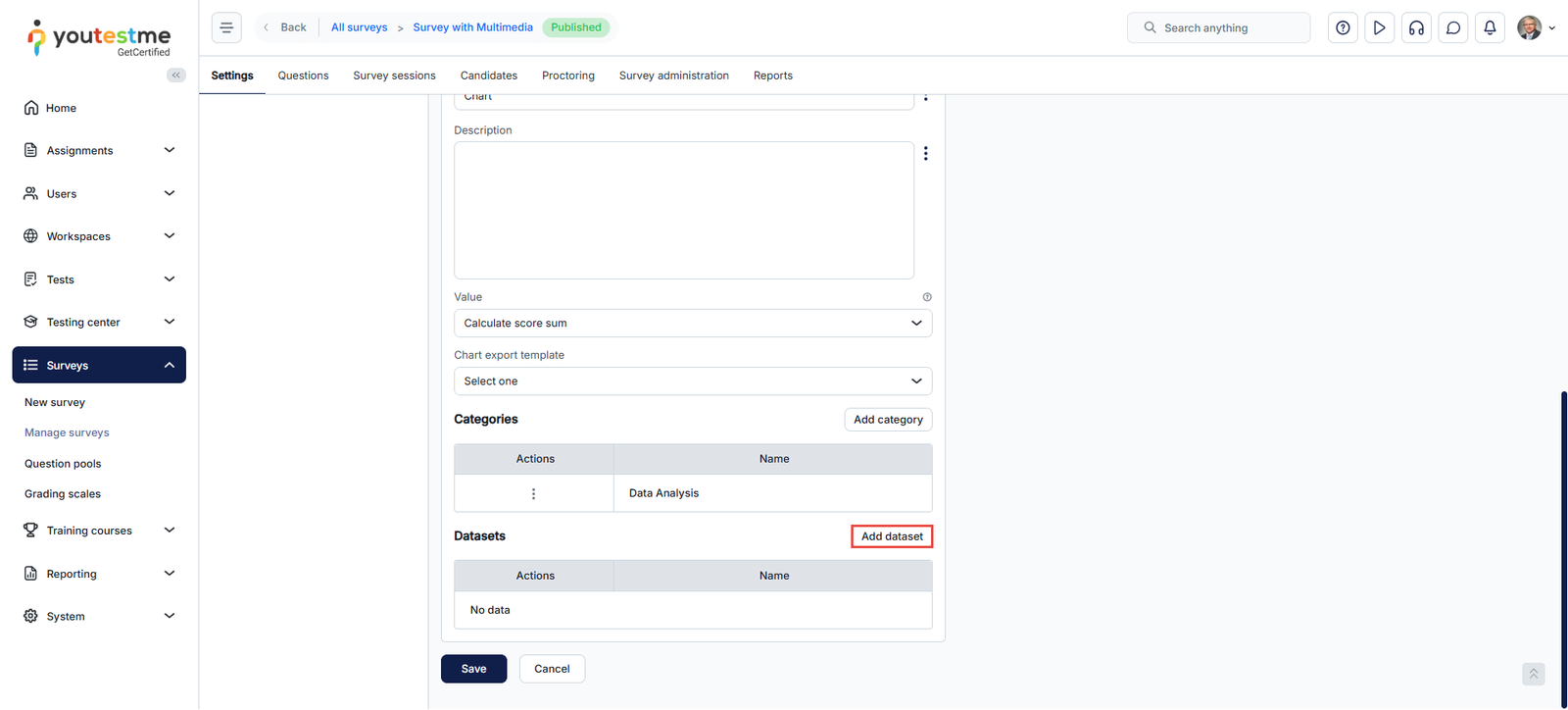Switch to the Survey sessions tab
1568x710 pixels.
click(394, 76)
